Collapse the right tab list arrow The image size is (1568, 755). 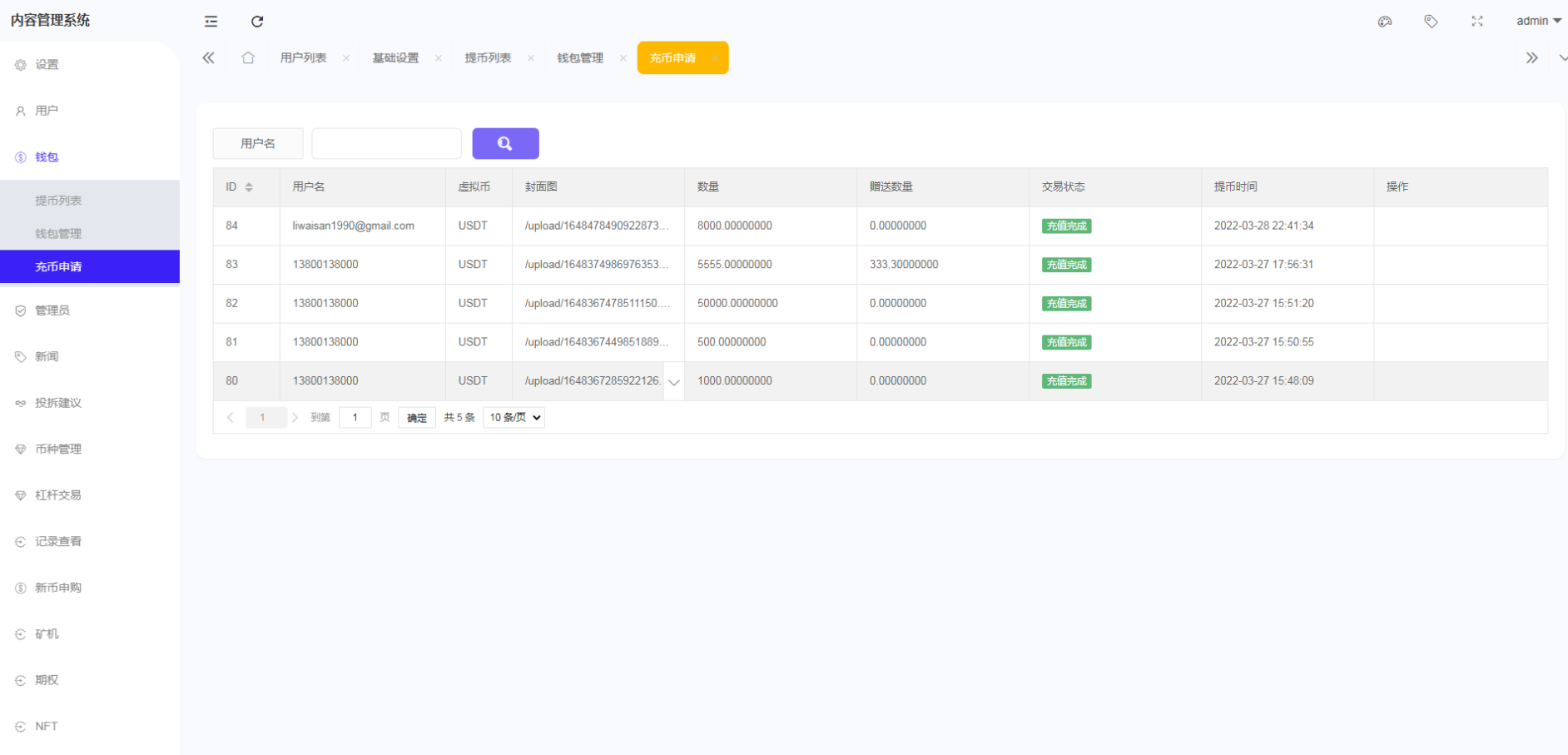click(x=1532, y=57)
